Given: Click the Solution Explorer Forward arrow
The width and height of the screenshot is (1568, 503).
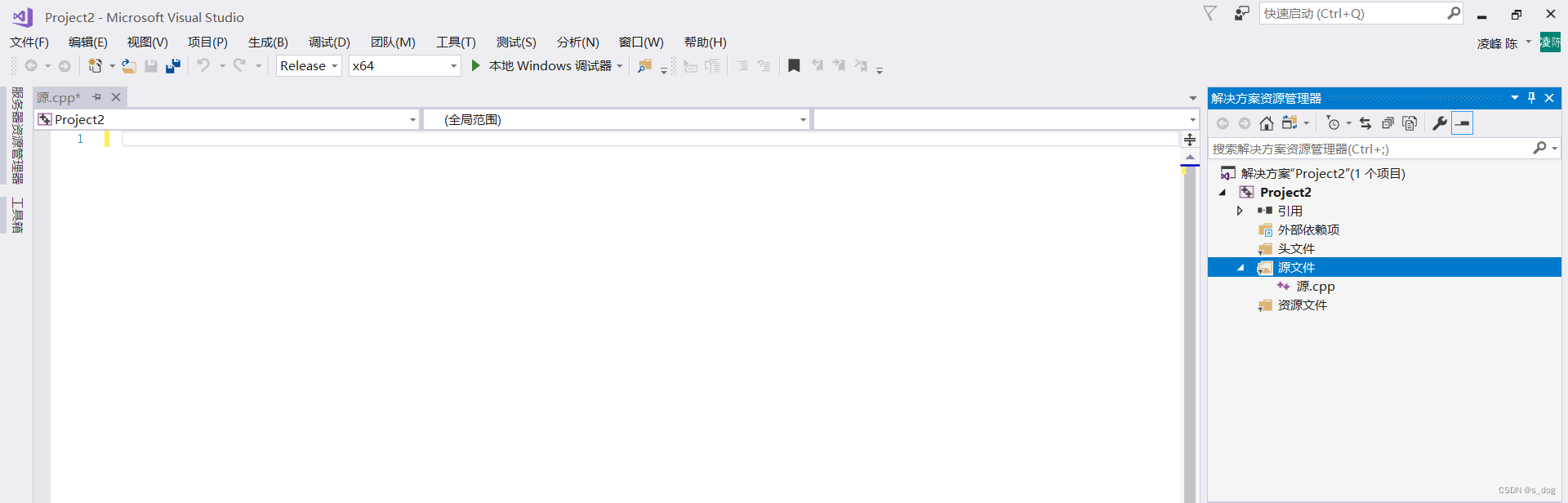Looking at the screenshot, I should pyautogui.click(x=1245, y=123).
